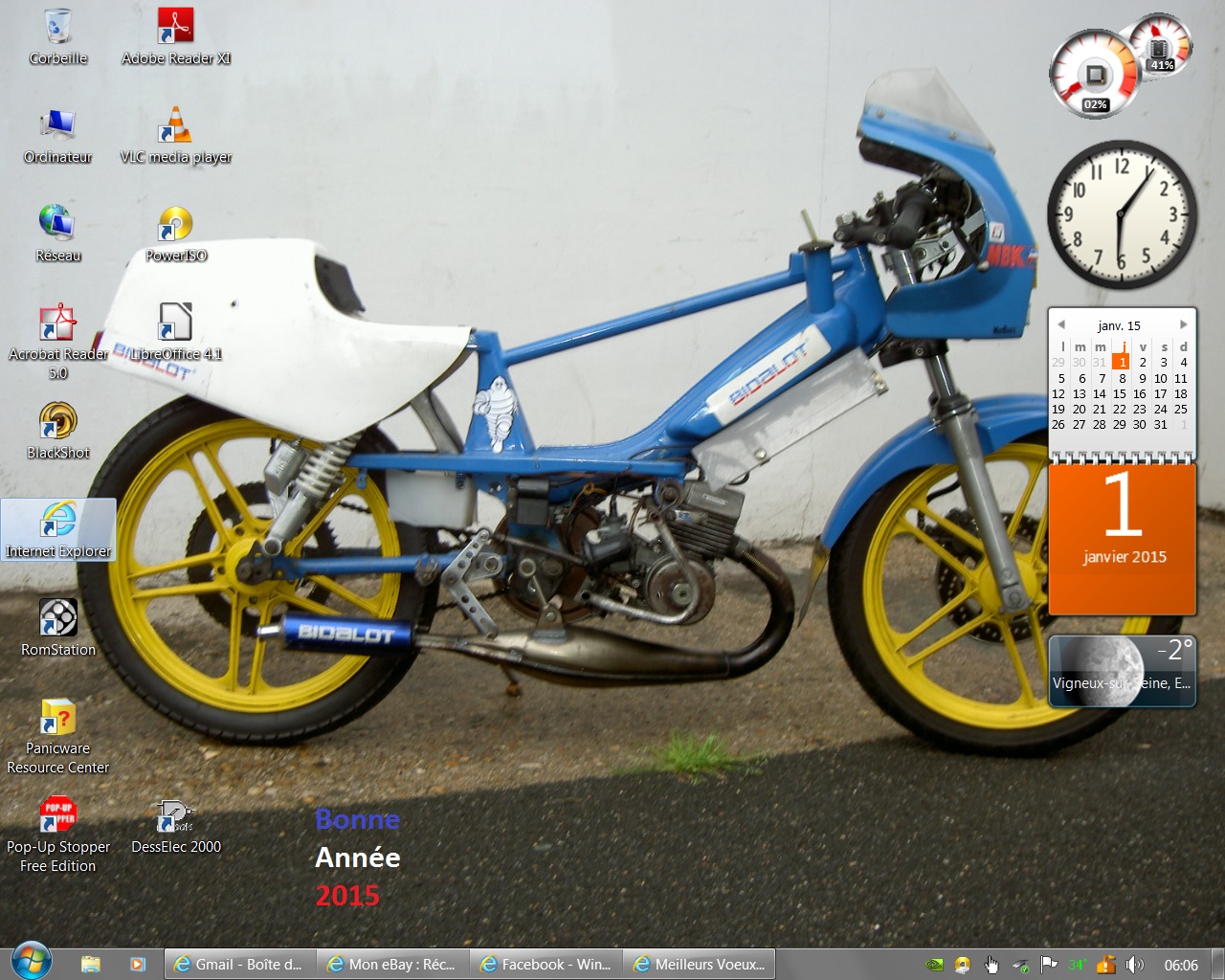Go to previous month in calendar gadget
The height and width of the screenshot is (980, 1225).
pos(1061,324)
